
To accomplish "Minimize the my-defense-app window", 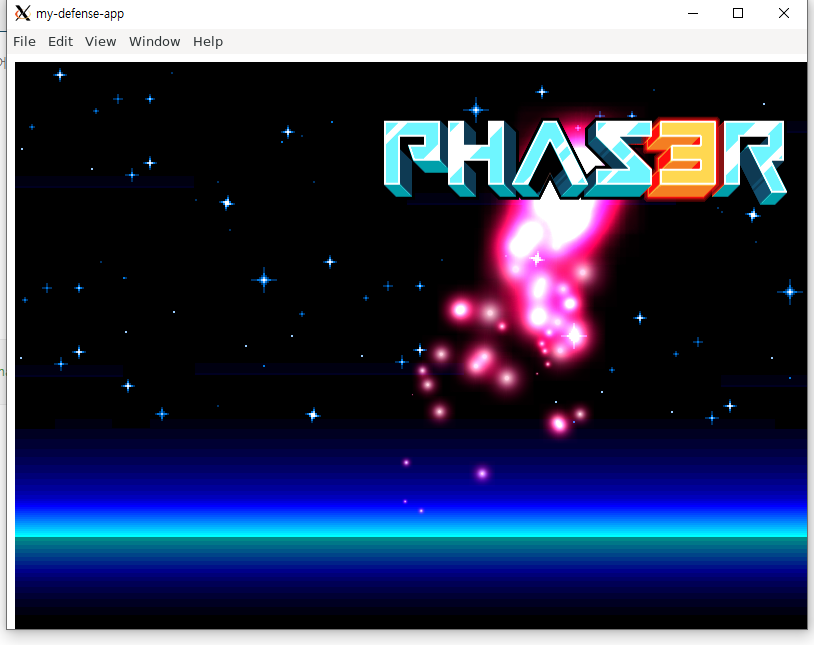I will pyautogui.click(x=693, y=14).
